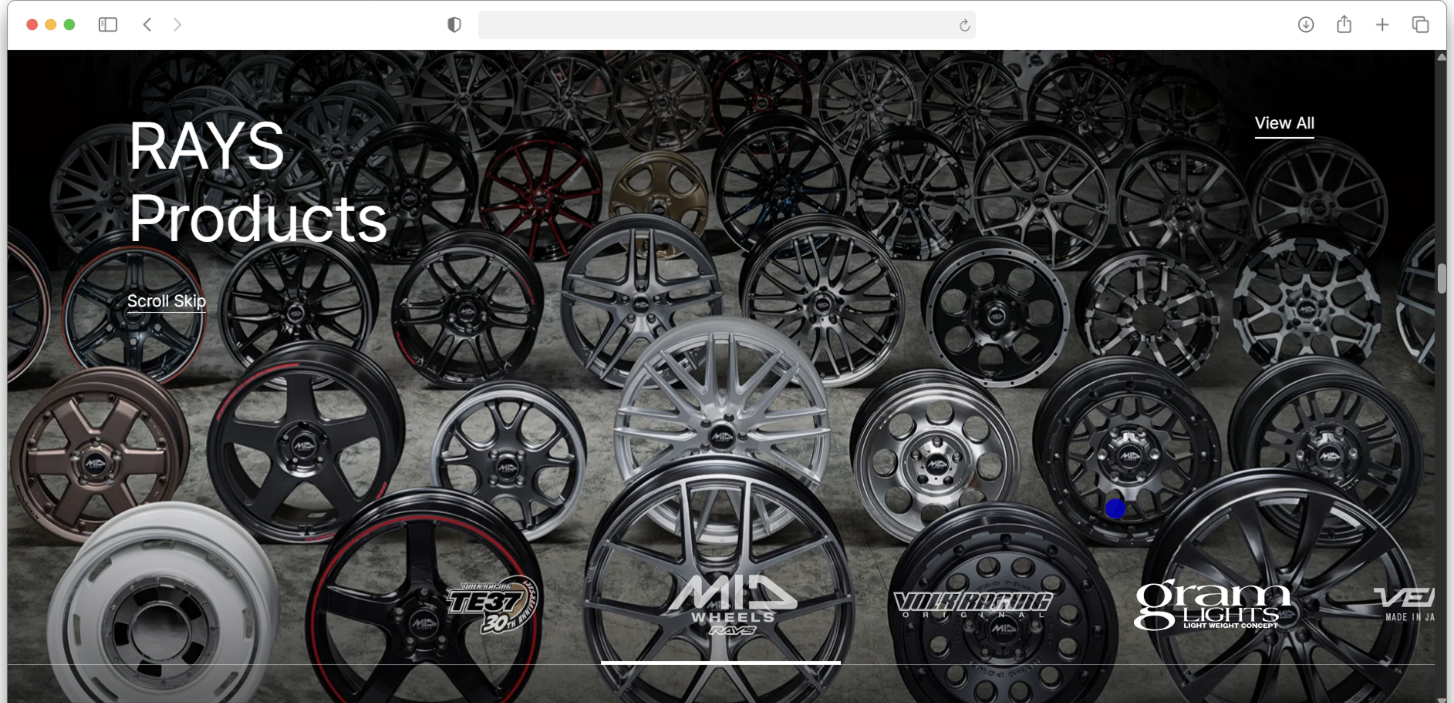Close the Safari window
This screenshot has height=703, width=1454.
pos(32,25)
